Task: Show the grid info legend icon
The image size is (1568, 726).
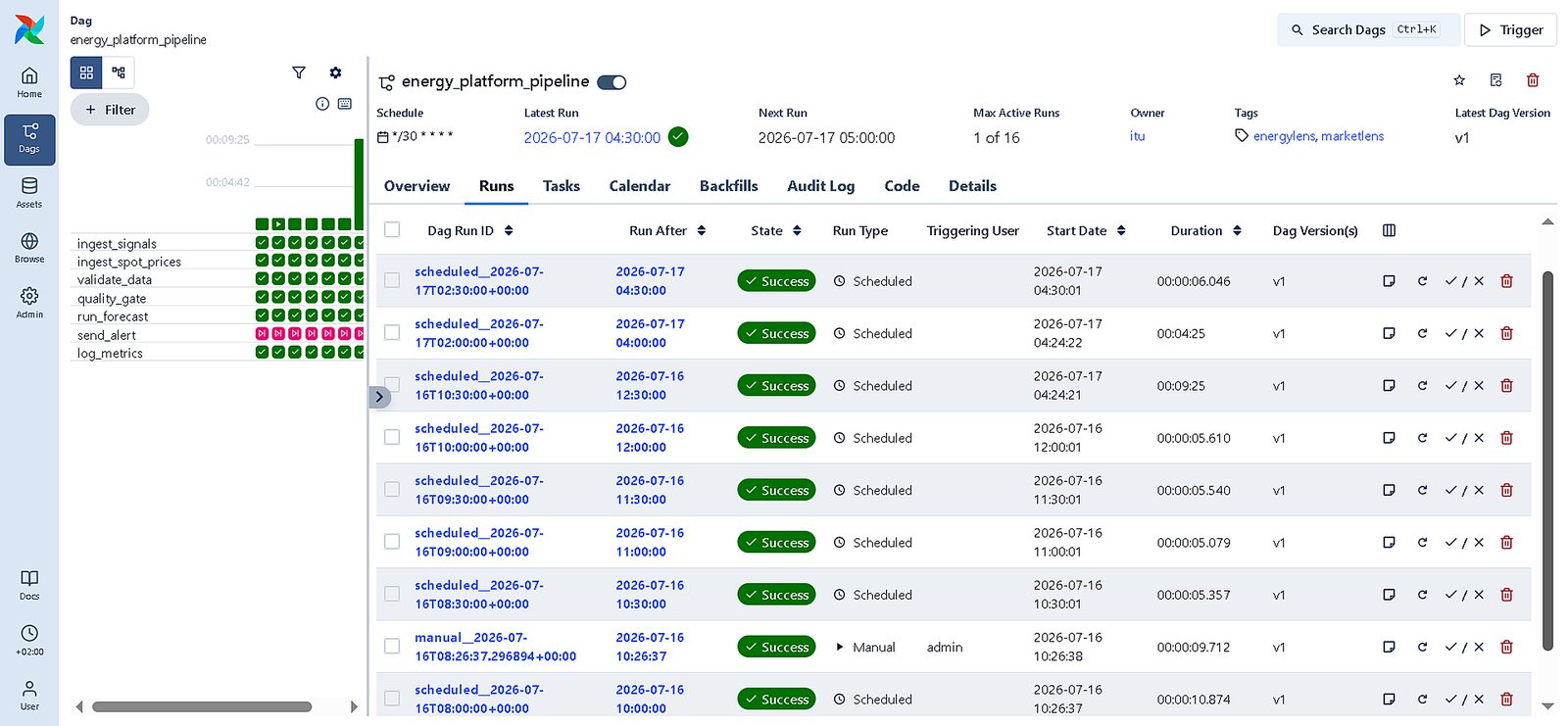Action: click(322, 104)
